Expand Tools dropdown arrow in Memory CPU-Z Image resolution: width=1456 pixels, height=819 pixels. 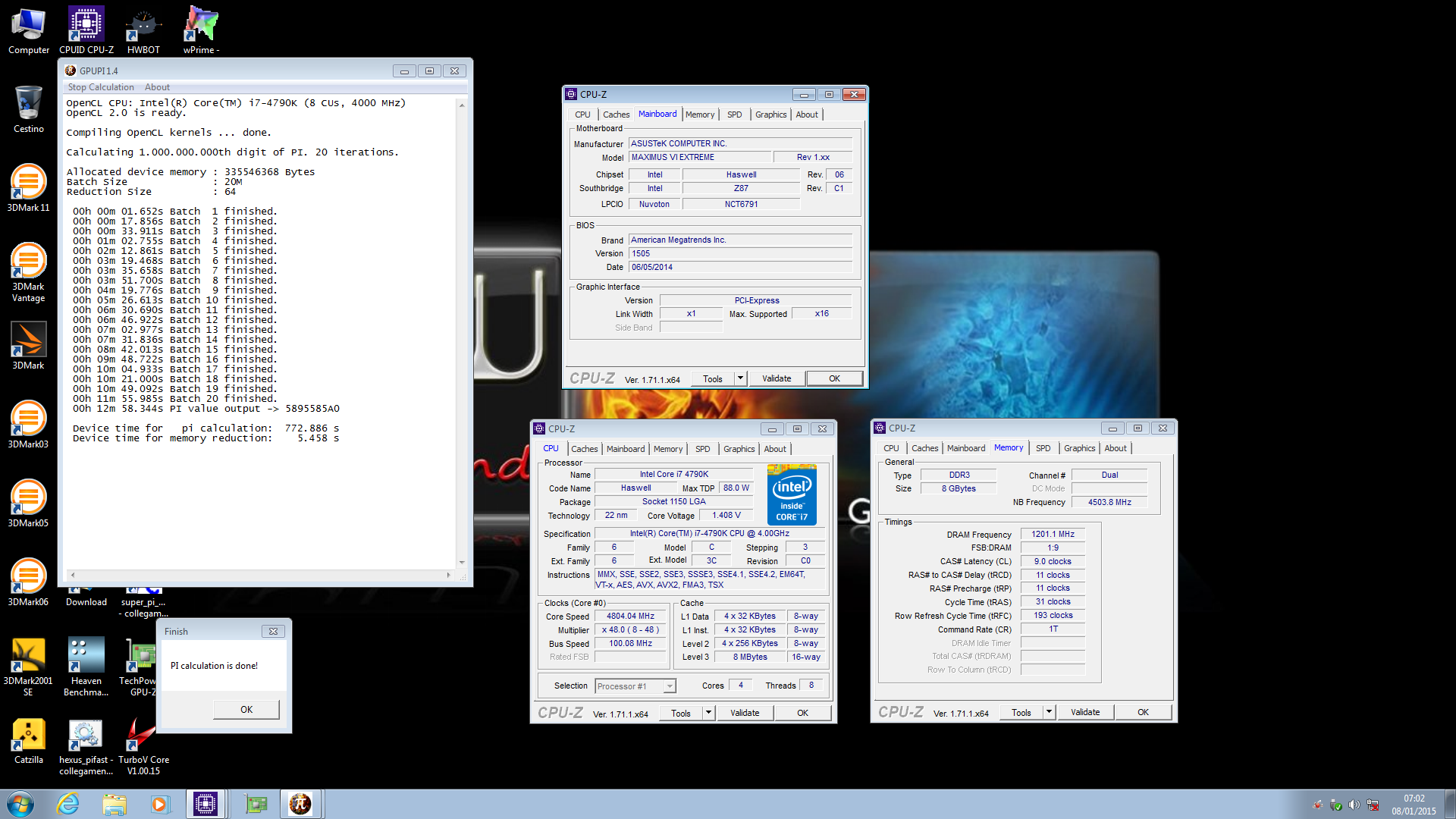(1049, 712)
